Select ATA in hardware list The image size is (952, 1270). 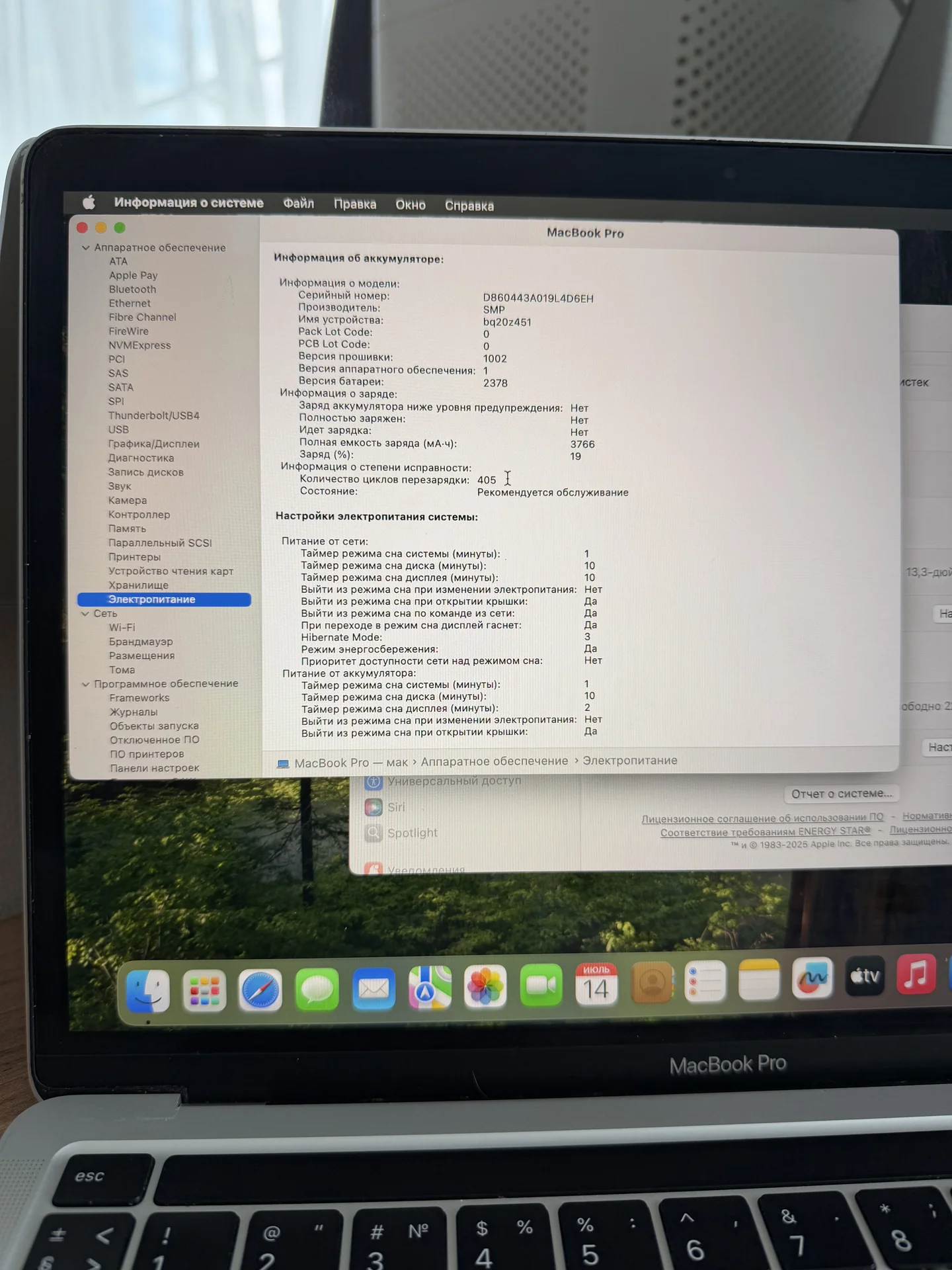tap(118, 261)
